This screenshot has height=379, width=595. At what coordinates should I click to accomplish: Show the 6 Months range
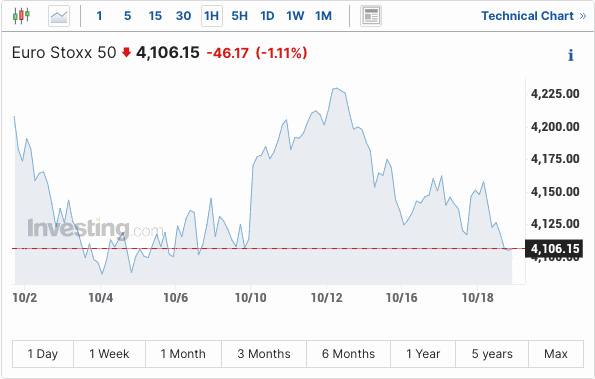point(348,354)
